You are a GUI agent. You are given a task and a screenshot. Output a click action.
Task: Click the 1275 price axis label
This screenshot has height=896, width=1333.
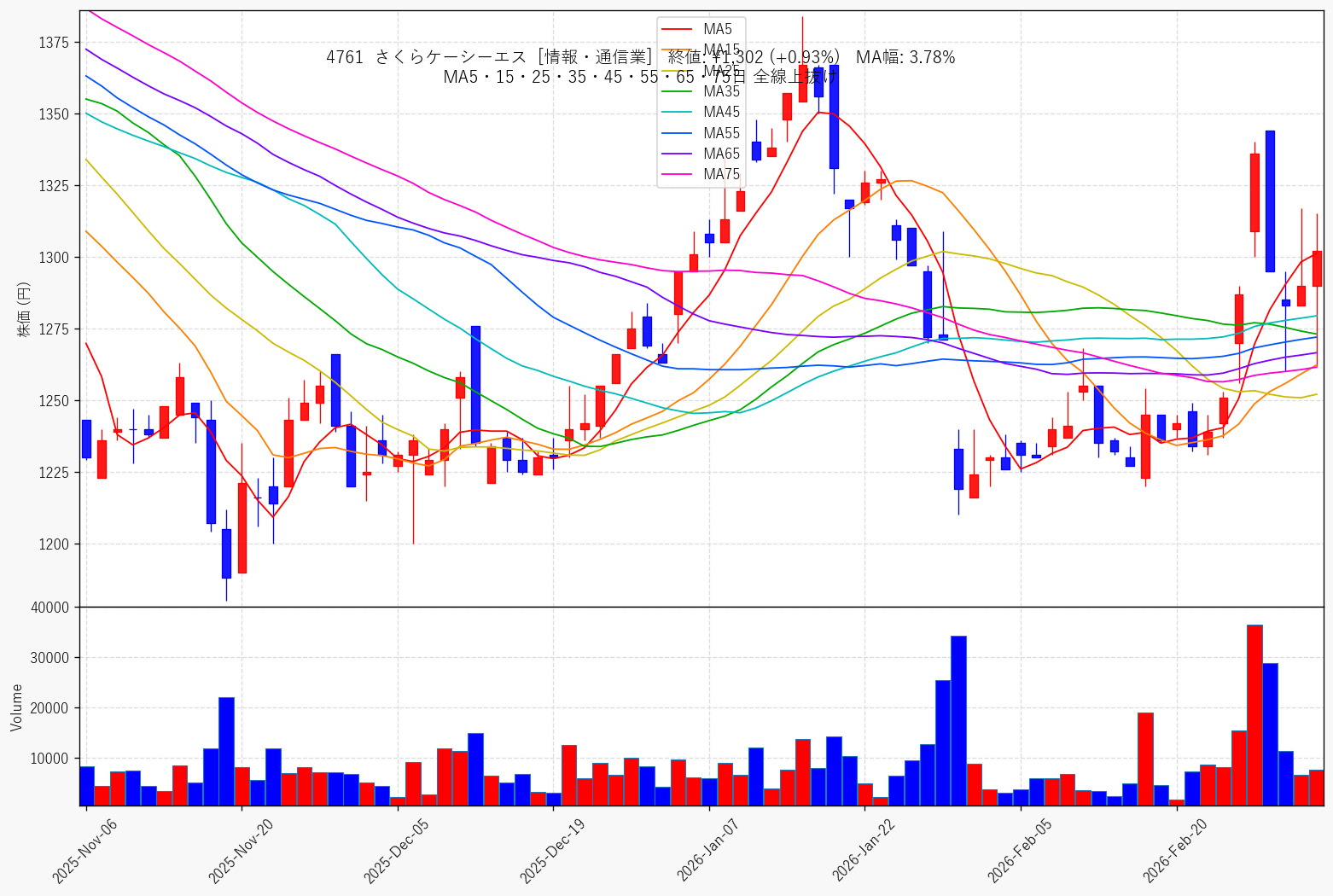55,329
